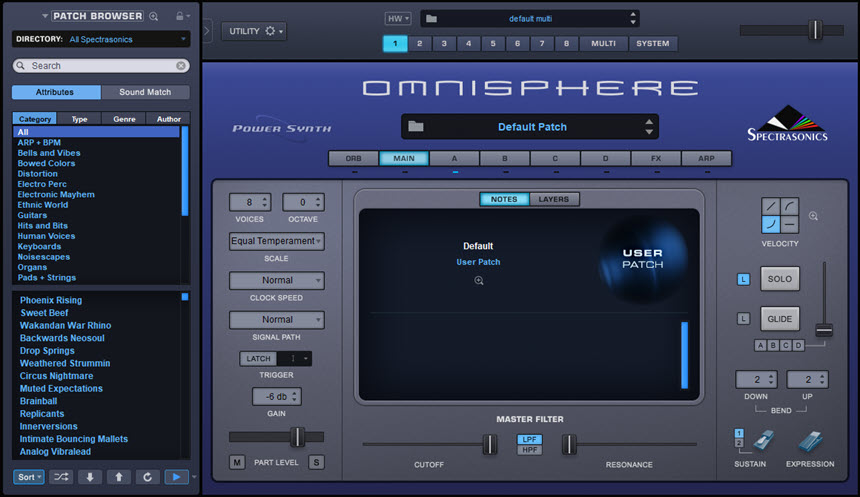
Task: Click the Sustain pedal icon
Action: click(x=763, y=440)
